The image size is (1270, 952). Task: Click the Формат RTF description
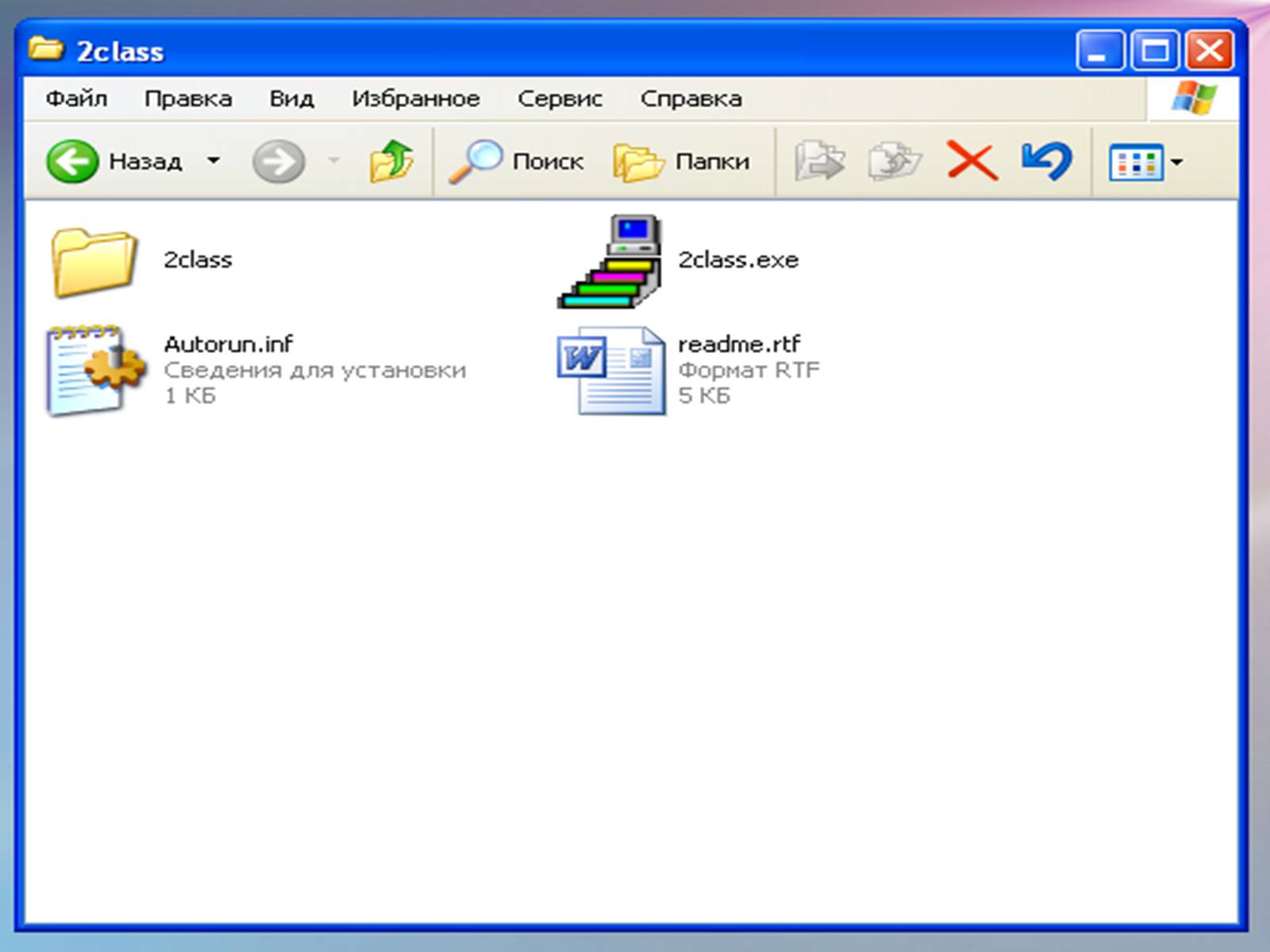click(749, 370)
